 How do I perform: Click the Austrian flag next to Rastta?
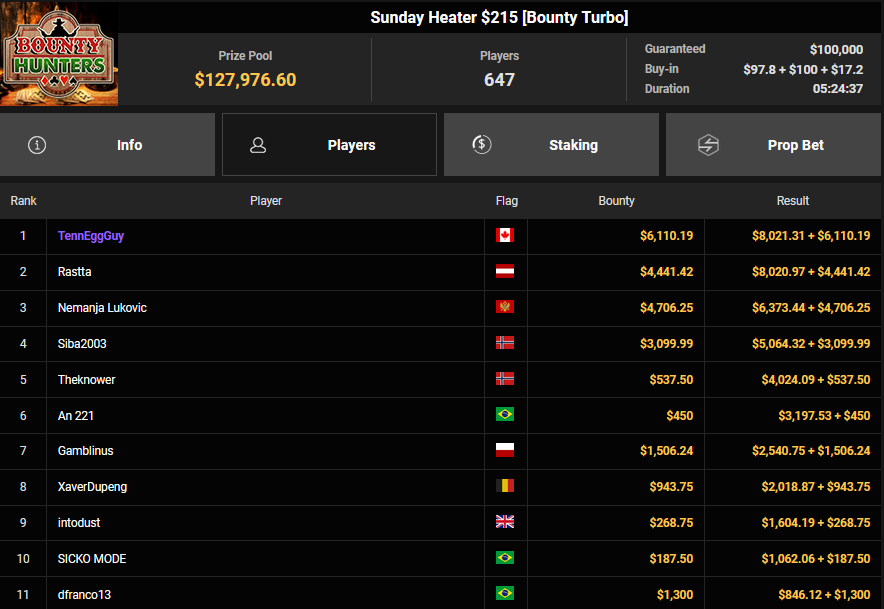click(x=505, y=272)
